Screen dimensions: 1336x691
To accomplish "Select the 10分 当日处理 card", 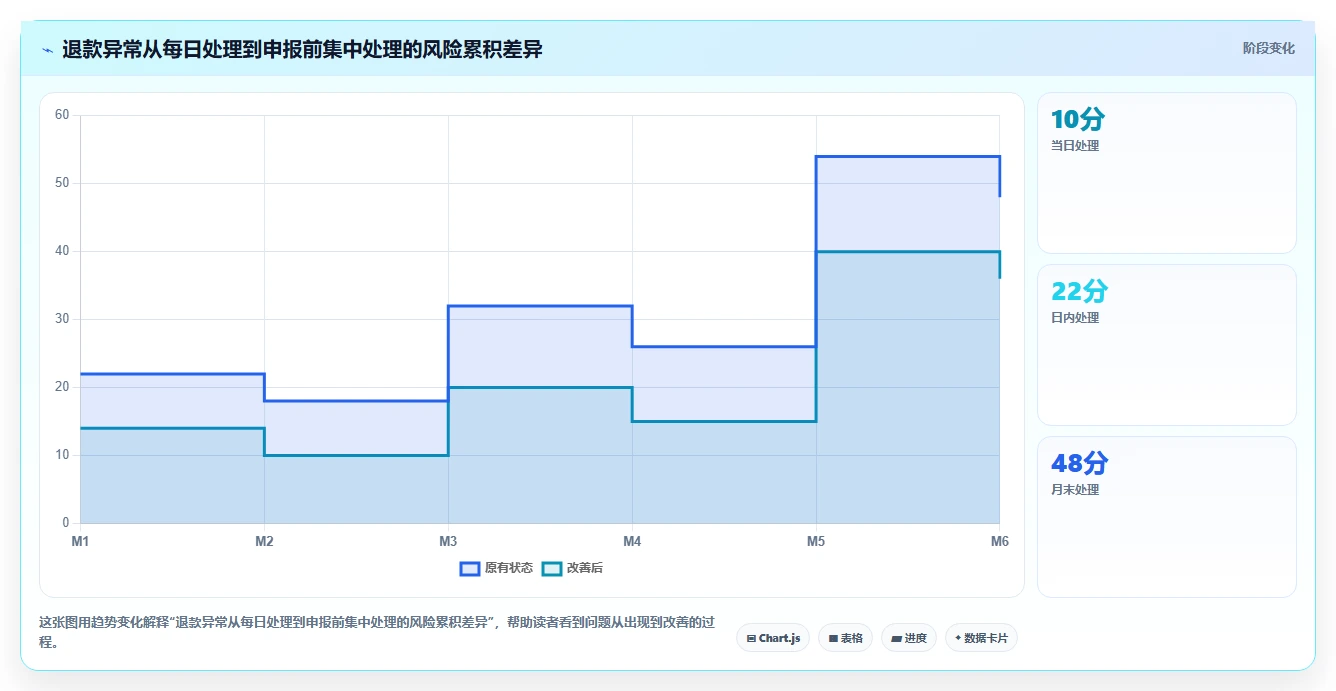I will click(1167, 173).
